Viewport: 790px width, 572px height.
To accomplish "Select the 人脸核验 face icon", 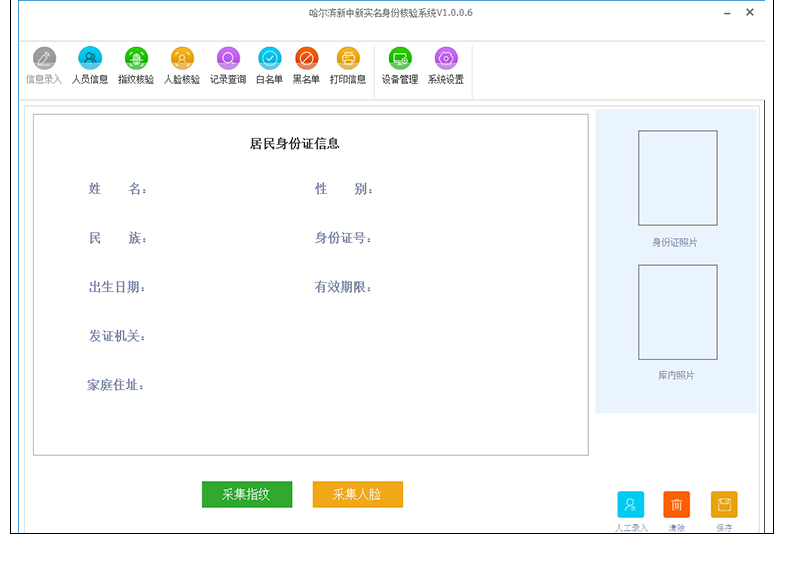I will coord(182,58).
